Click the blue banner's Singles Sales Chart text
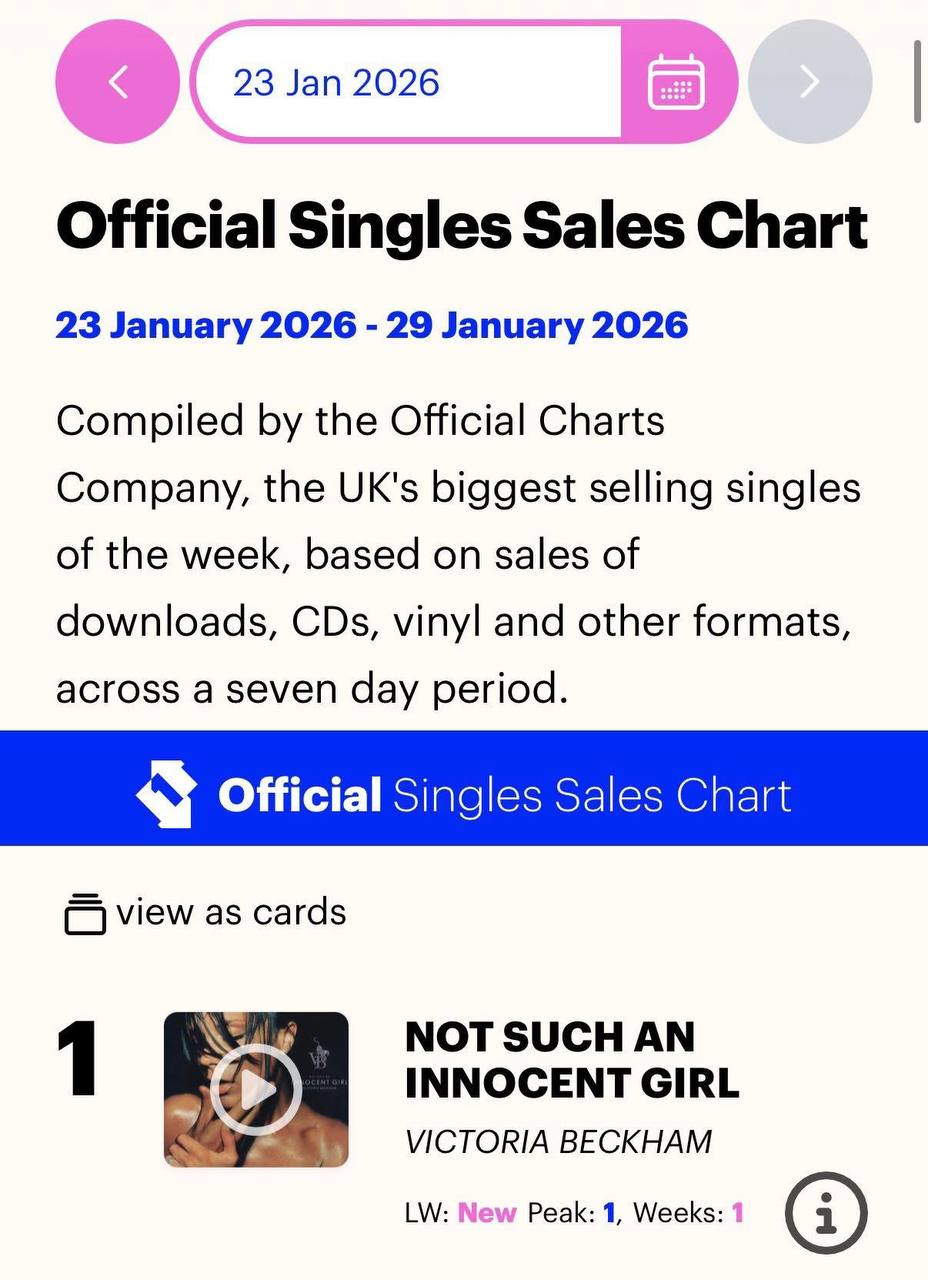This screenshot has width=928, height=1280. (x=592, y=796)
